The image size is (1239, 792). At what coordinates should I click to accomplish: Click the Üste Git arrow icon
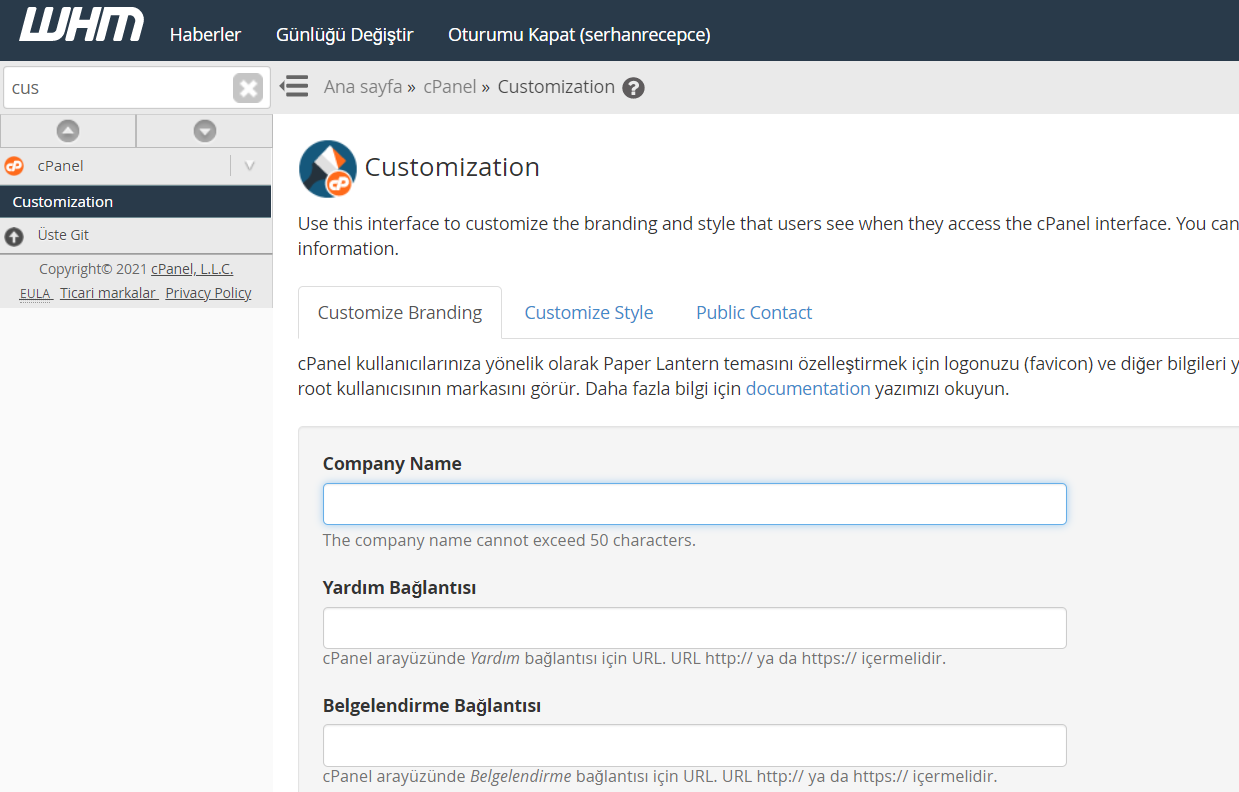[x=14, y=236]
